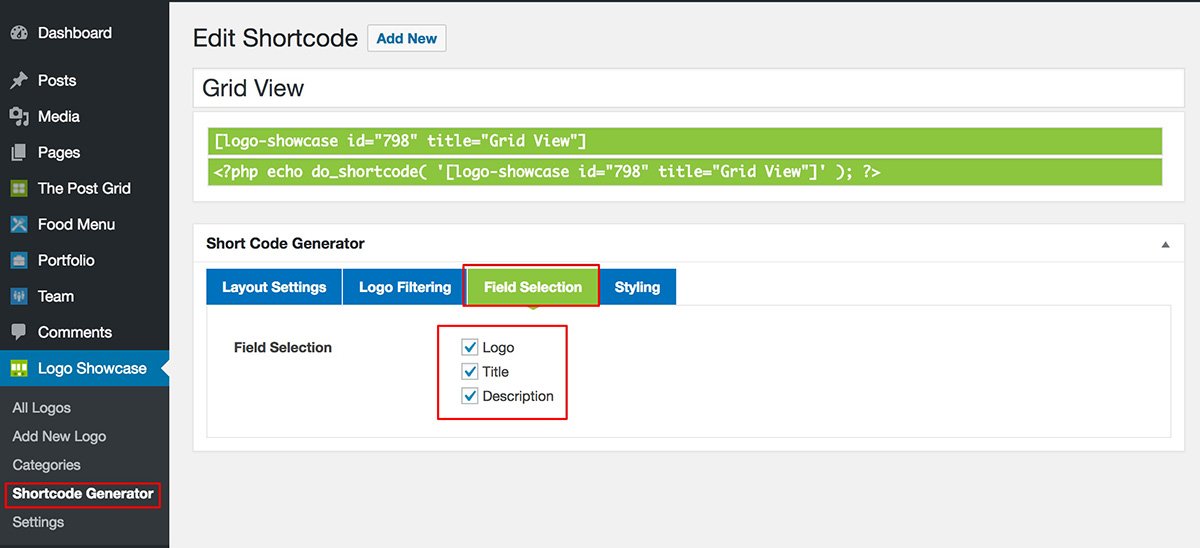Click the Posts pushpin icon
1200x548 pixels.
(19, 81)
